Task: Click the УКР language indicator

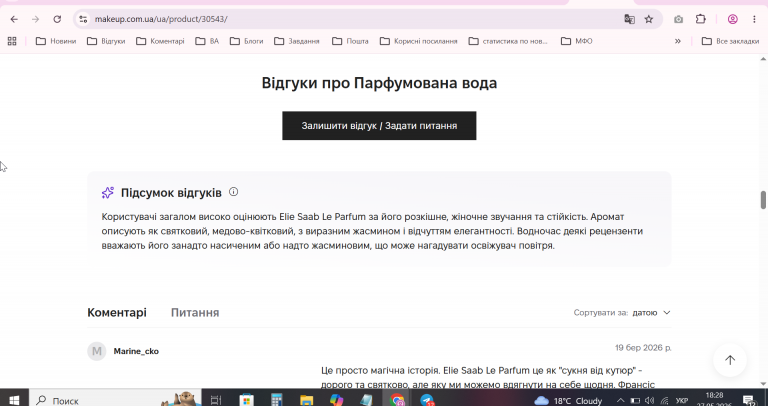Action: pyautogui.click(x=682, y=400)
